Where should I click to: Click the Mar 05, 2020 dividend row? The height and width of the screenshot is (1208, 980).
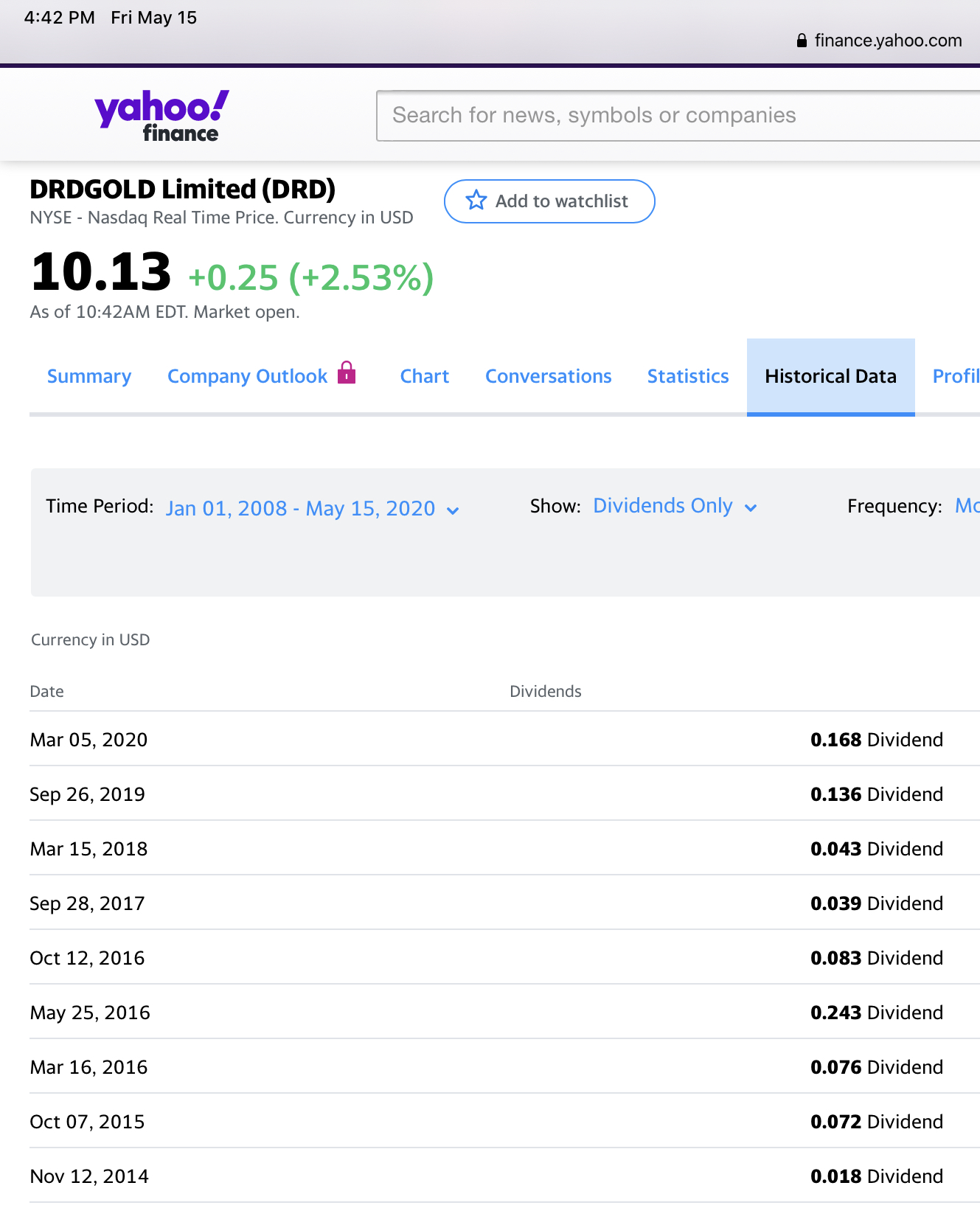click(x=487, y=739)
